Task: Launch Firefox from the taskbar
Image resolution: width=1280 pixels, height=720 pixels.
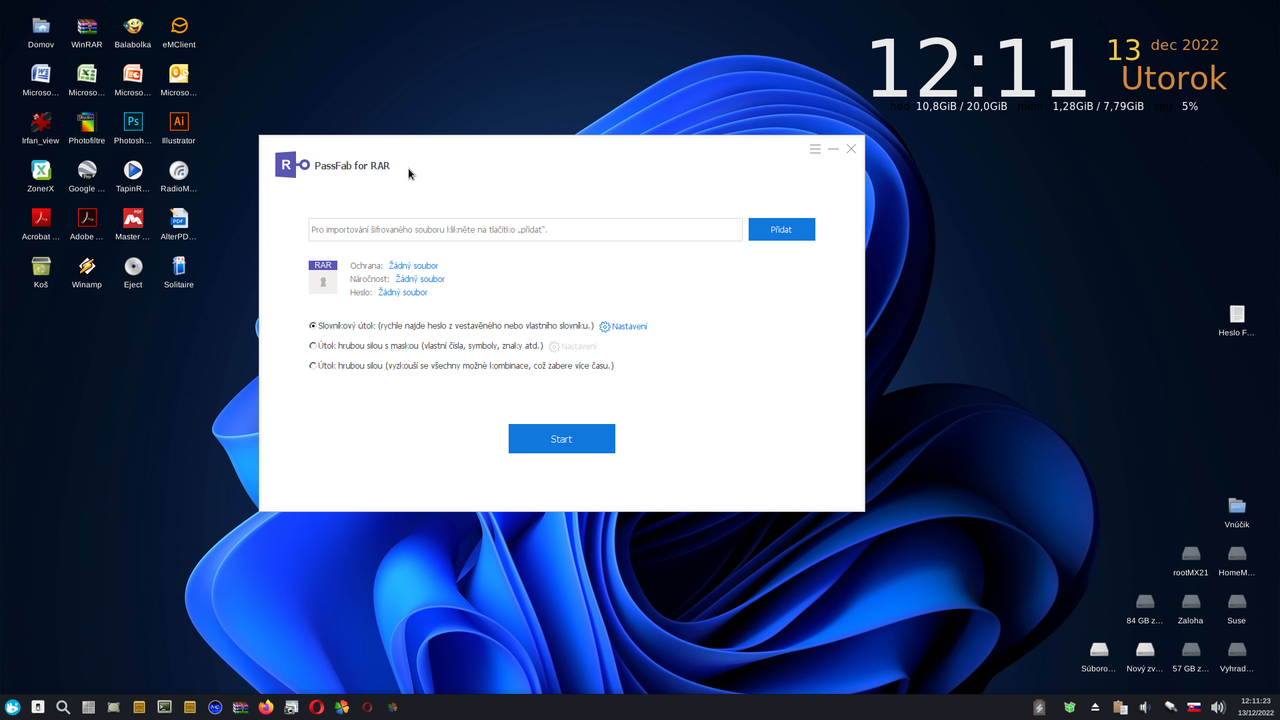Action: (266, 707)
